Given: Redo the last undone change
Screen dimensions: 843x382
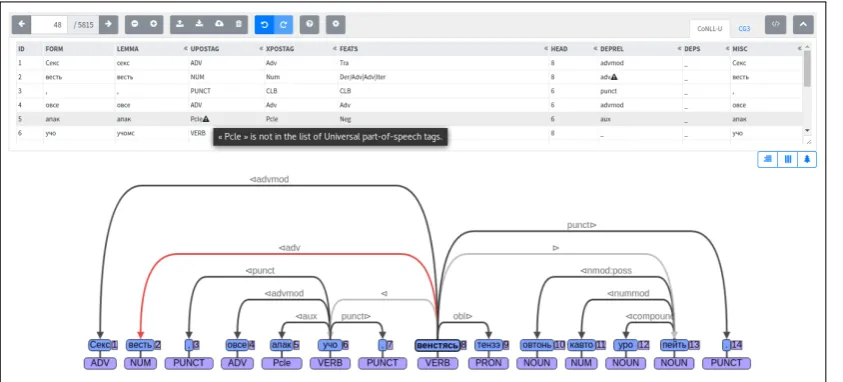Looking at the screenshot, I should pos(284,24).
